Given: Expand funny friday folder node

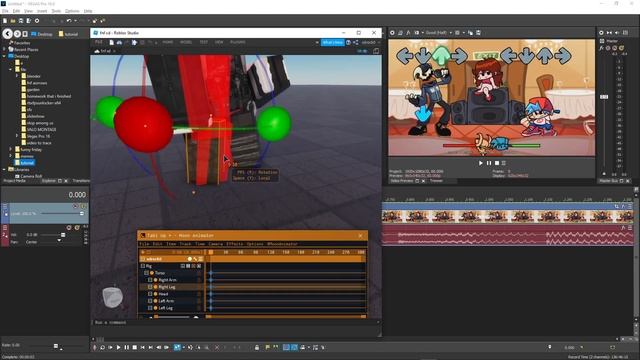Looking at the screenshot, I should (11, 149).
